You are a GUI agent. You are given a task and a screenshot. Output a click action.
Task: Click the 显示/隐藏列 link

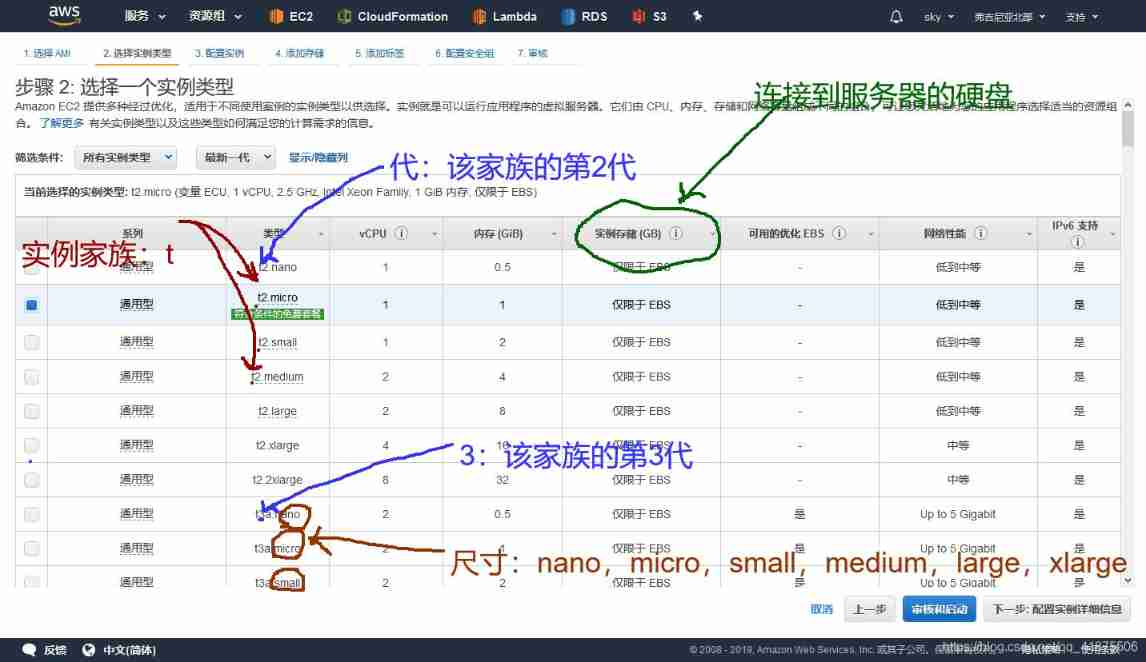318,158
